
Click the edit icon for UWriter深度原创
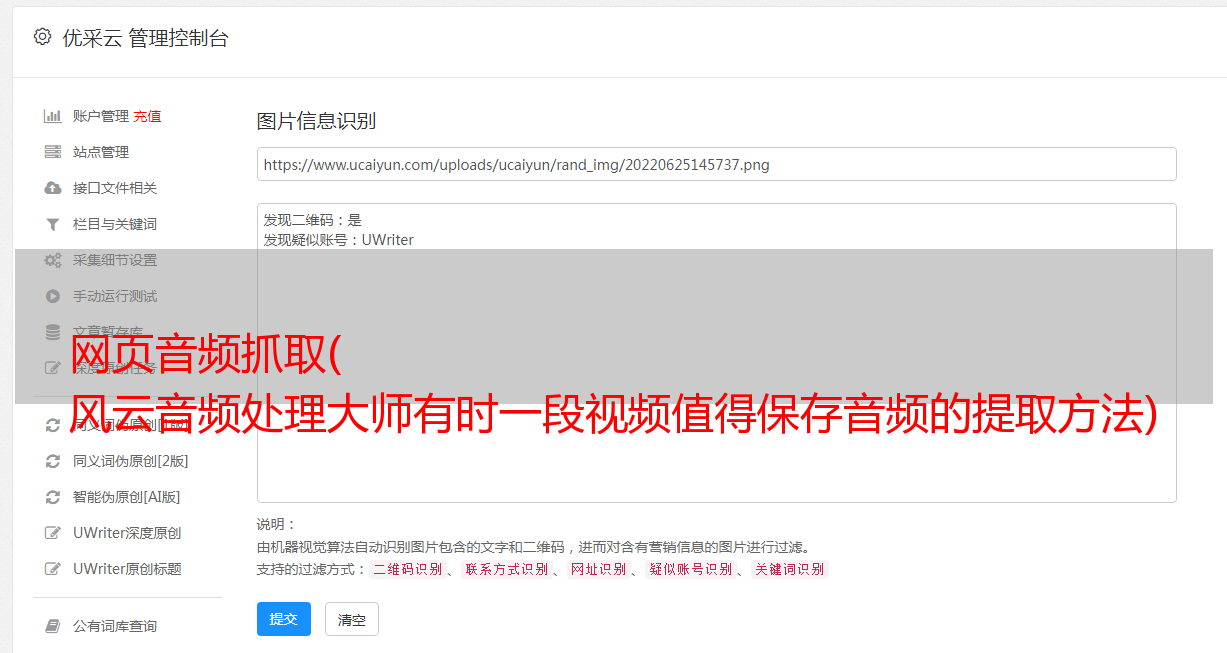[x=53, y=533]
